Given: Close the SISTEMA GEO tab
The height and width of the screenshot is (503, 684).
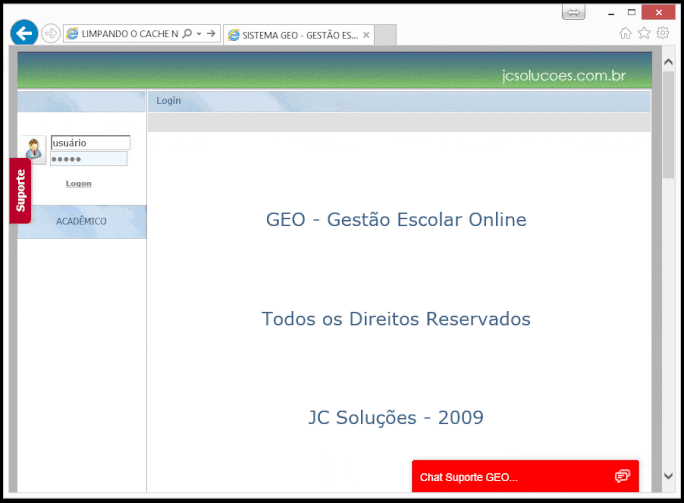Looking at the screenshot, I should tap(366, 35).
